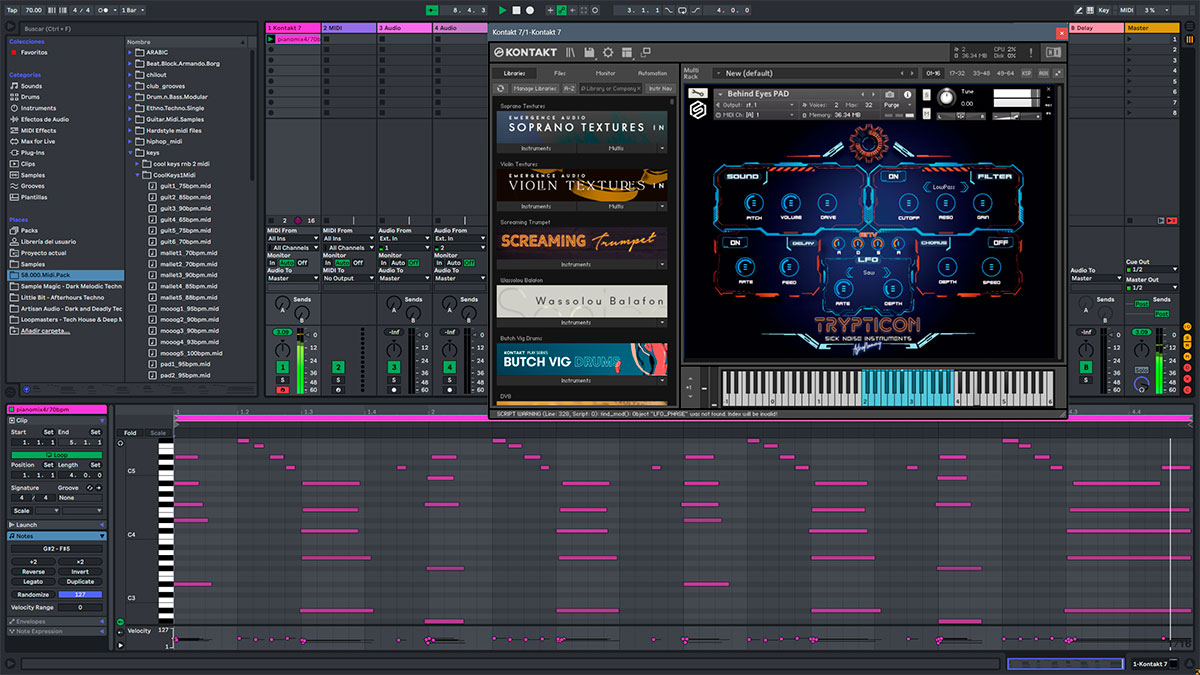This screenshot has width=1200, height=675.
Task: Click the wrench edit icon of Behind Eyes PAD
Action: [697, 94]
